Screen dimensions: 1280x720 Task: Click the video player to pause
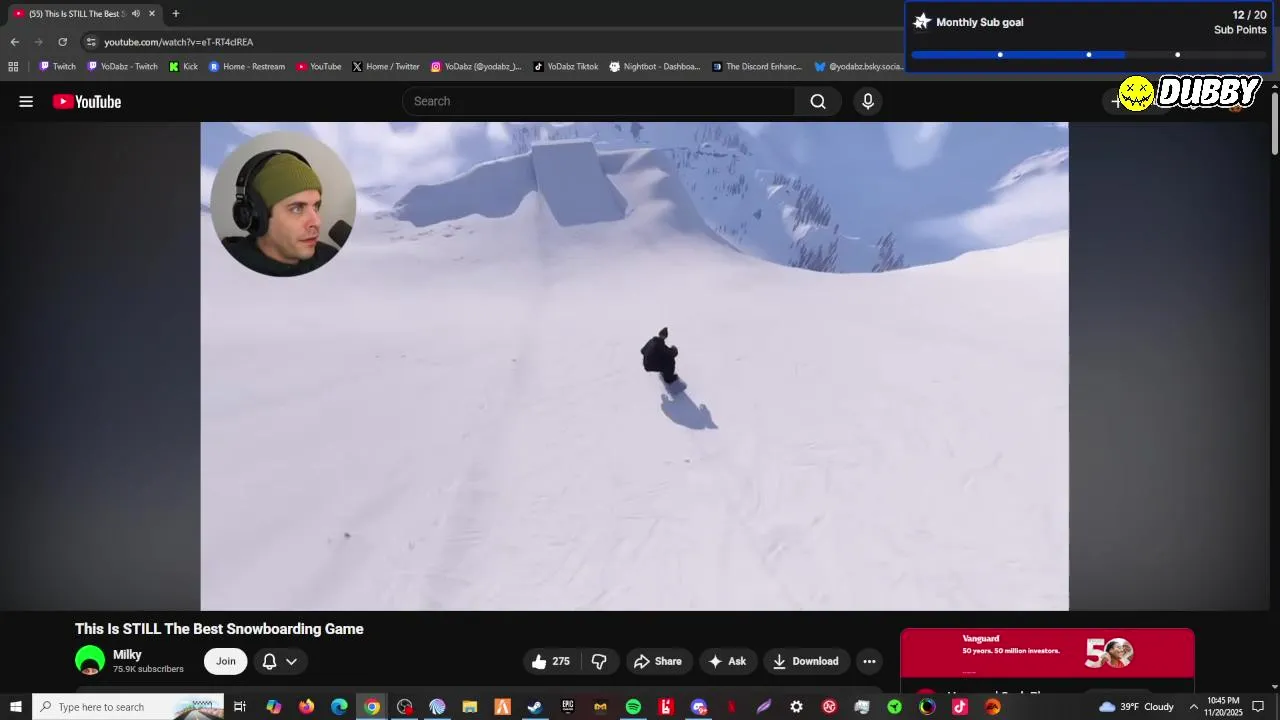tap(634, 366)
